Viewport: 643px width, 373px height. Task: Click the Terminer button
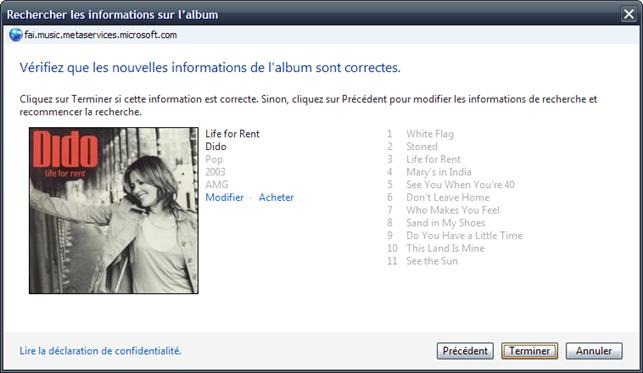point(529,351)
